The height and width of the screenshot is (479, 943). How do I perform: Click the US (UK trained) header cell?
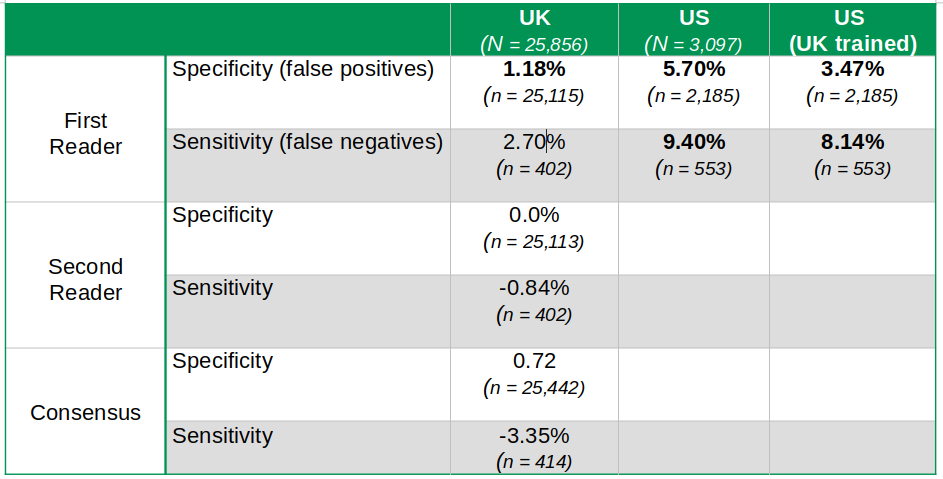tap(853, 30)
